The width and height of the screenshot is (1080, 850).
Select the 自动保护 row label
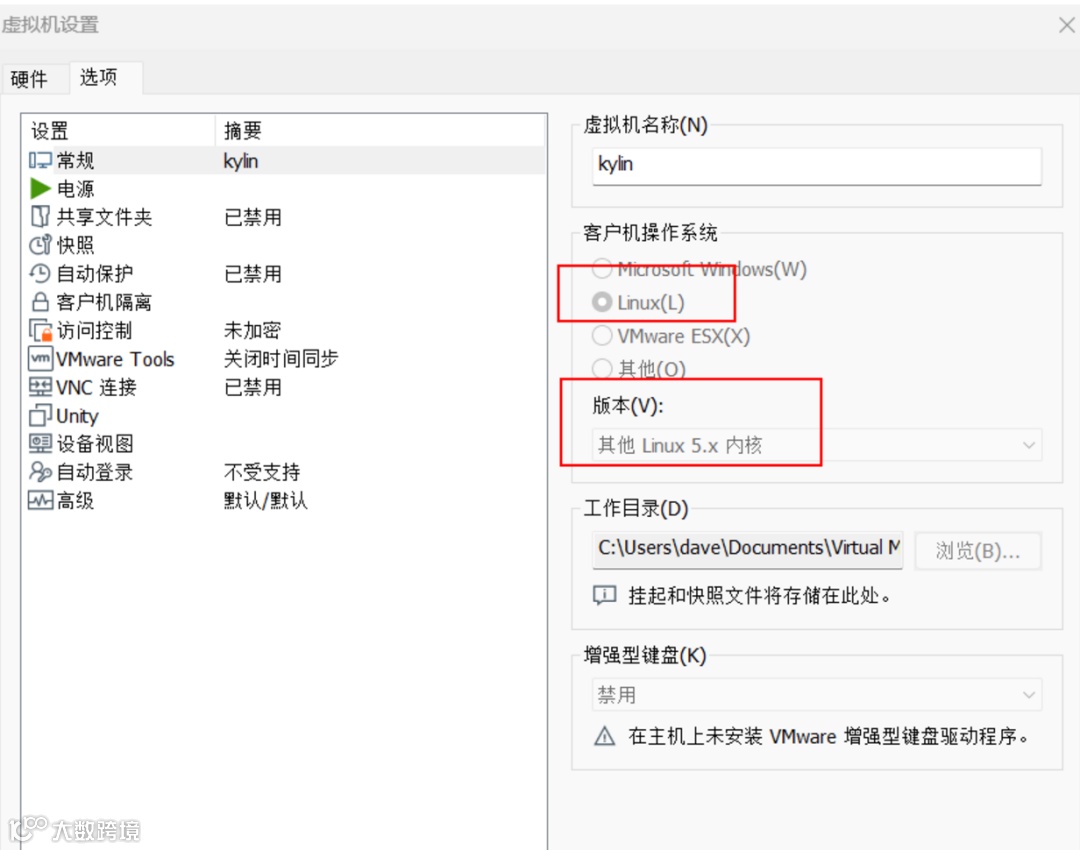95,273
